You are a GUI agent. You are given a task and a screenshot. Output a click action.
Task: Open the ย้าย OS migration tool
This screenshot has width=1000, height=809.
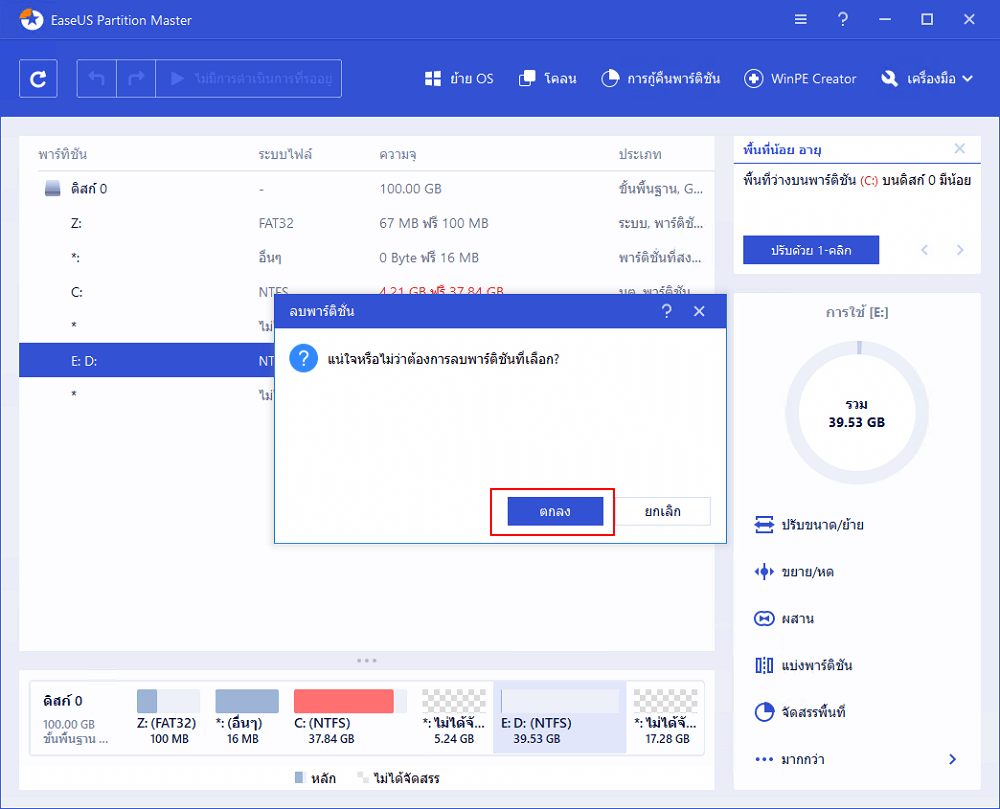pos(459,78)
